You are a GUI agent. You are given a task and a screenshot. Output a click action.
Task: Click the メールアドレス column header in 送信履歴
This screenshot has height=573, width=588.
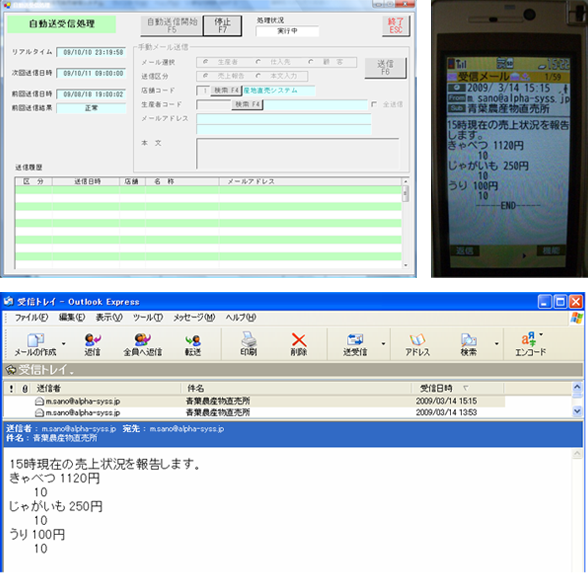tap(310, 182)
